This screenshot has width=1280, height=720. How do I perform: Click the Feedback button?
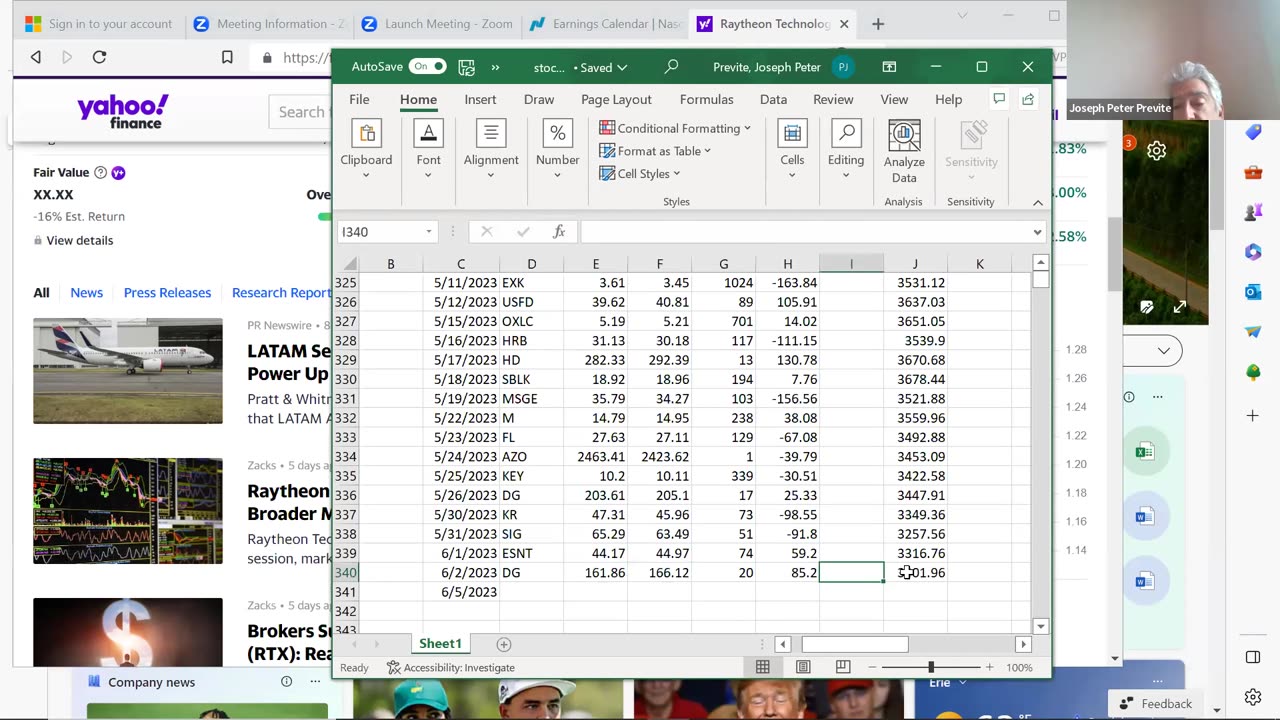tap(1155, 704)
